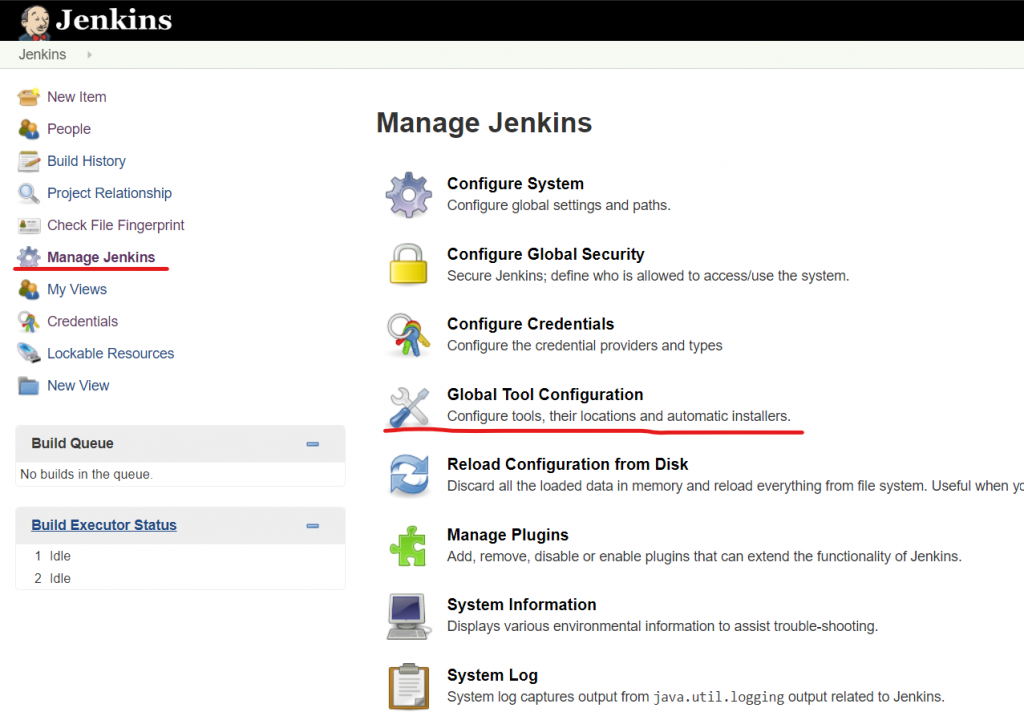Click the Project Relationship magnifier icon
1024x716 pixels.
tap(29, 193)
